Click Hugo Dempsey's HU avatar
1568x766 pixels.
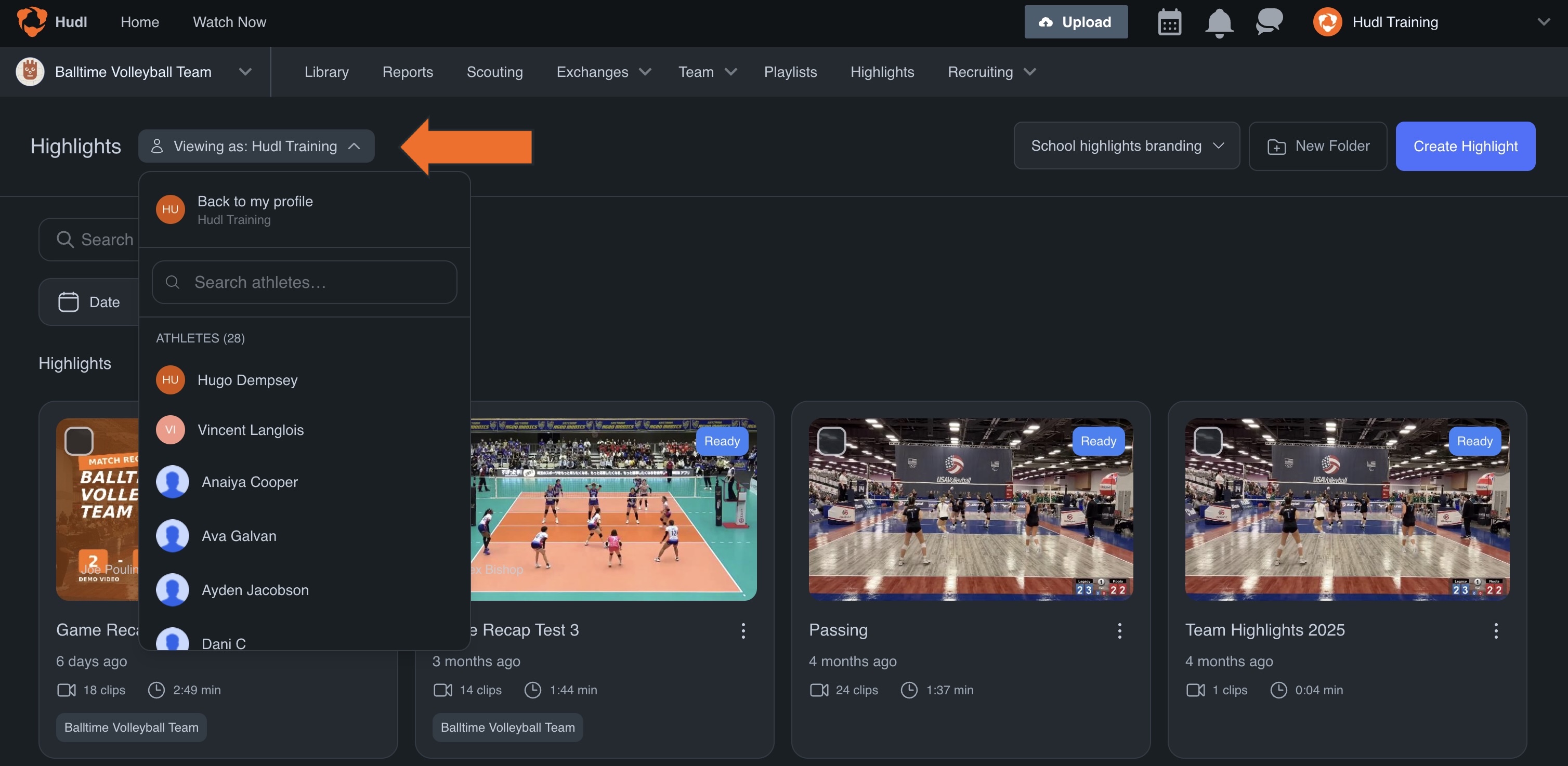coord(171,380)
